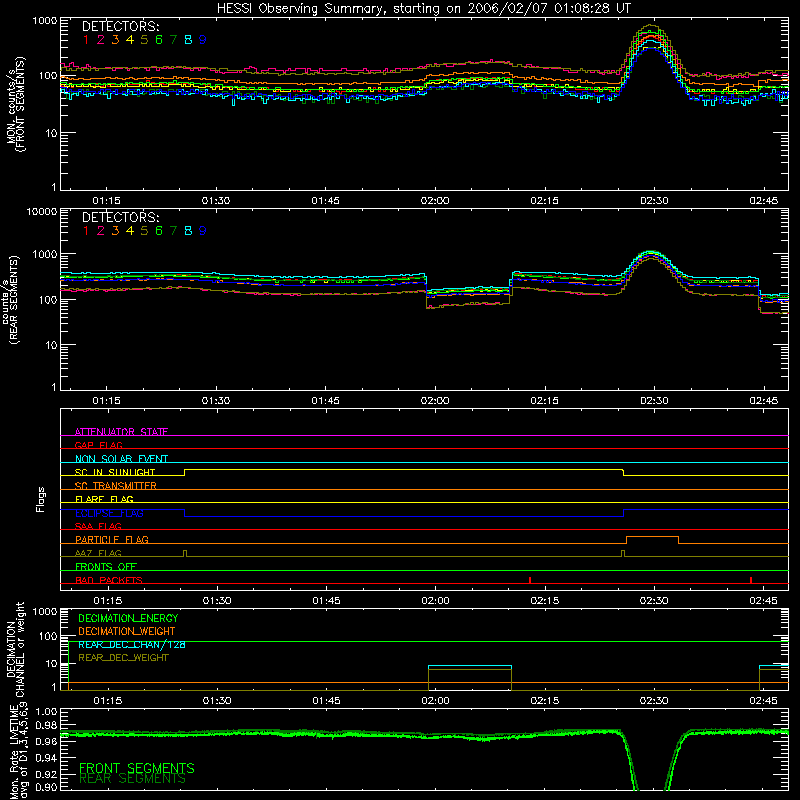Screen dimensions: 800x800
Task: Click '01:30' time label under the flags plot
Action: [x=217, y=601]
